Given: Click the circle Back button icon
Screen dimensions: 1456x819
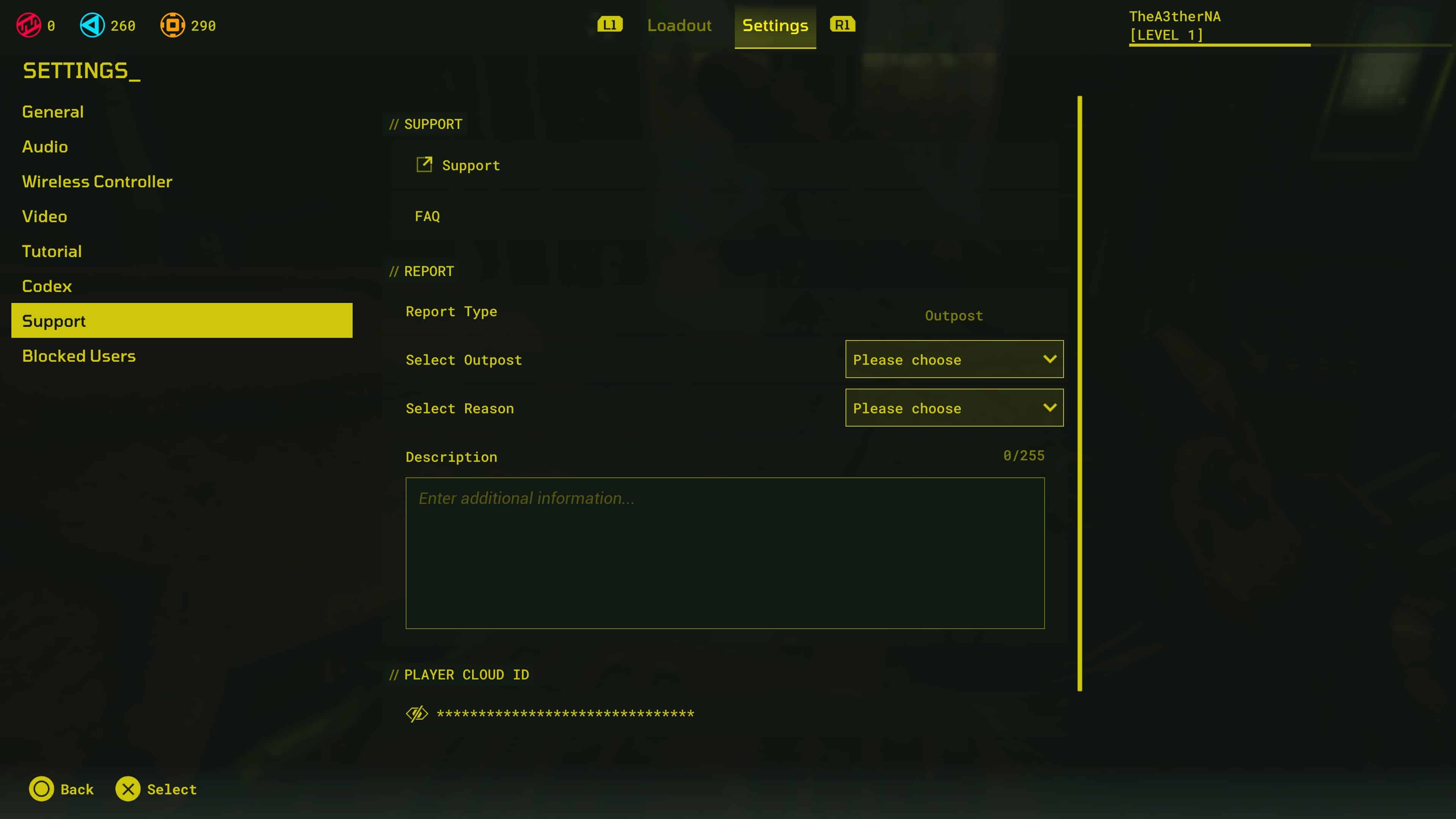Looking at the screenshot, I should pos(41,789).
